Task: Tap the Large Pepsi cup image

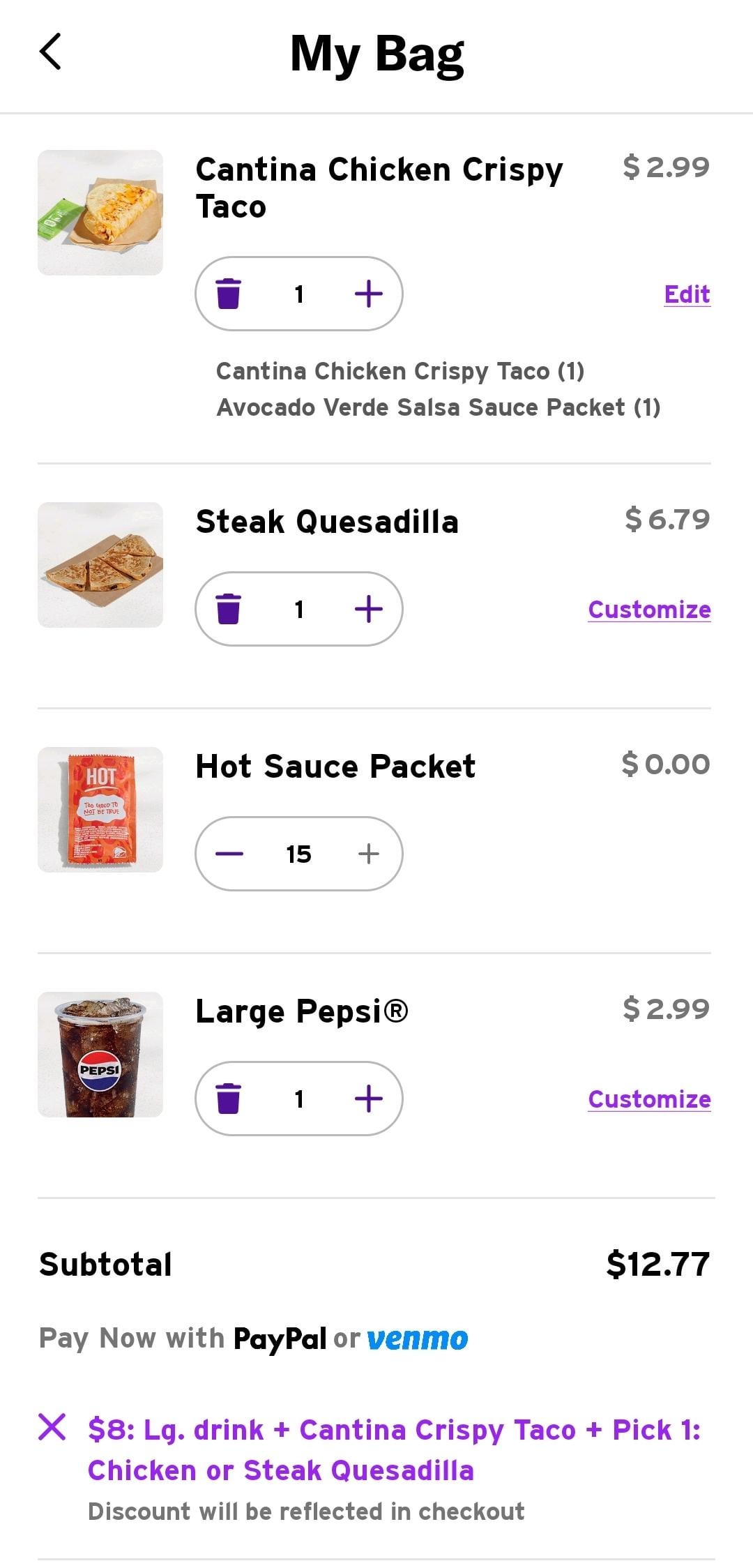Action: [x=100, y=1055]
